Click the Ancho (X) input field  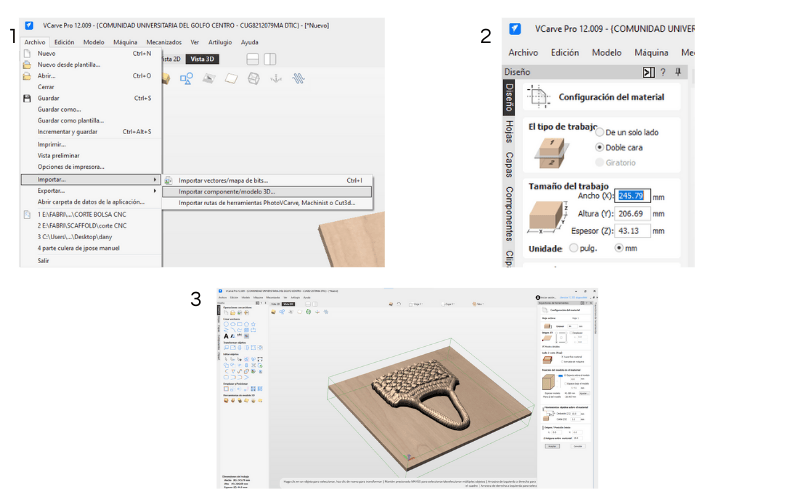(x=632, y=196)
